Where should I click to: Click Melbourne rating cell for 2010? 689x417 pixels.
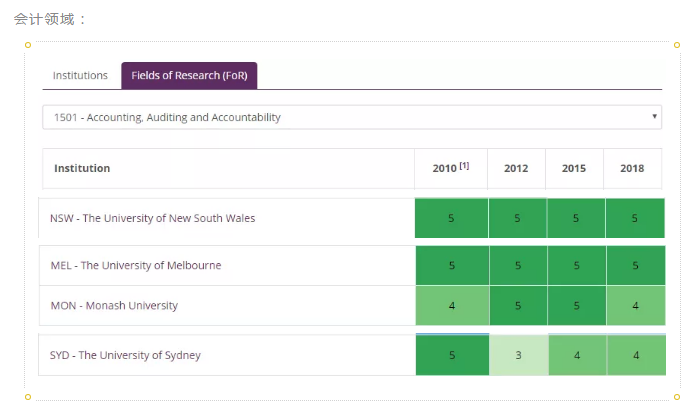[452, 265]
